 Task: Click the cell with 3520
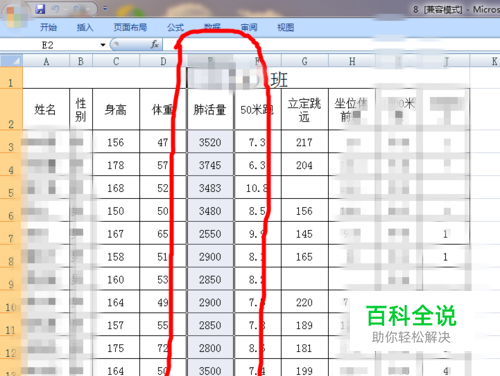click(210, 142)
